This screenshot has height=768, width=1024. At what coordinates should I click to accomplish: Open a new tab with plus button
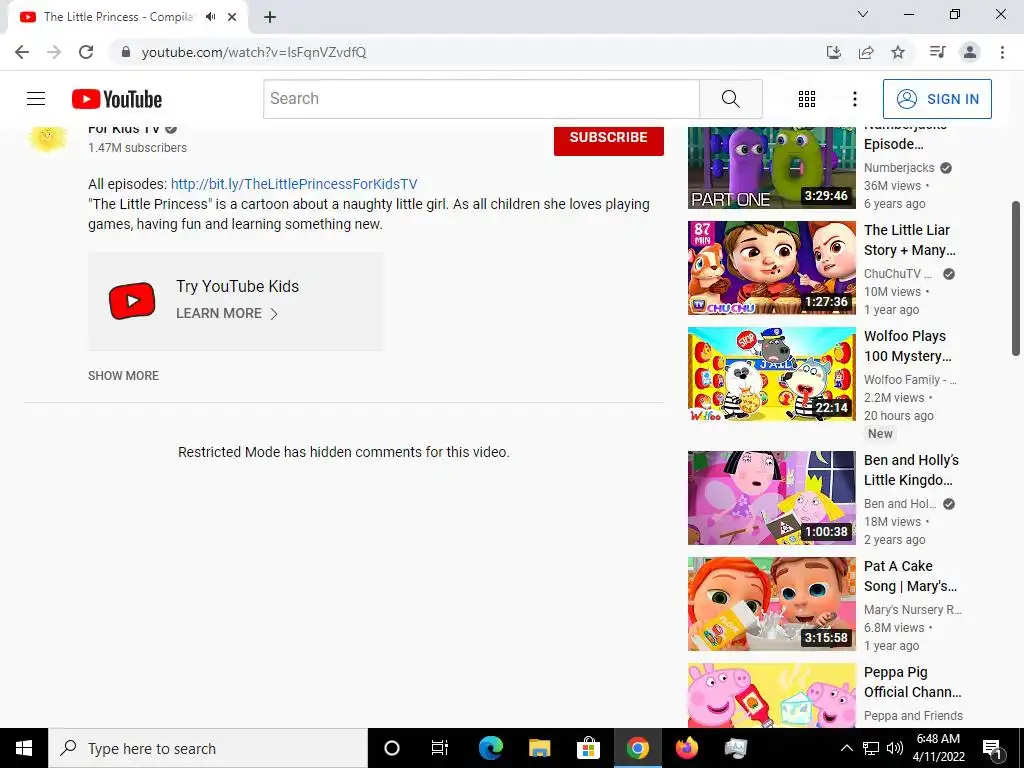(270, 17)
